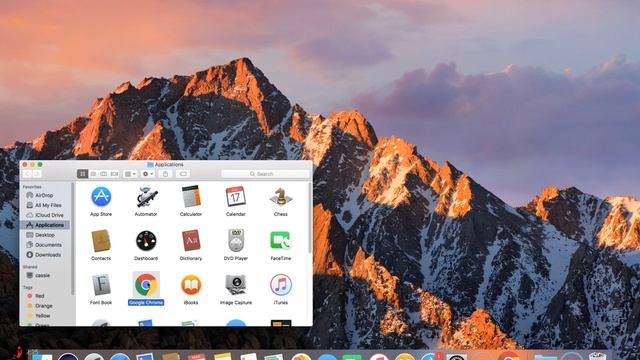Screen dimensions: 640x360
Task: Select the Calculator app icon
Action: click(x=191, y=197)
